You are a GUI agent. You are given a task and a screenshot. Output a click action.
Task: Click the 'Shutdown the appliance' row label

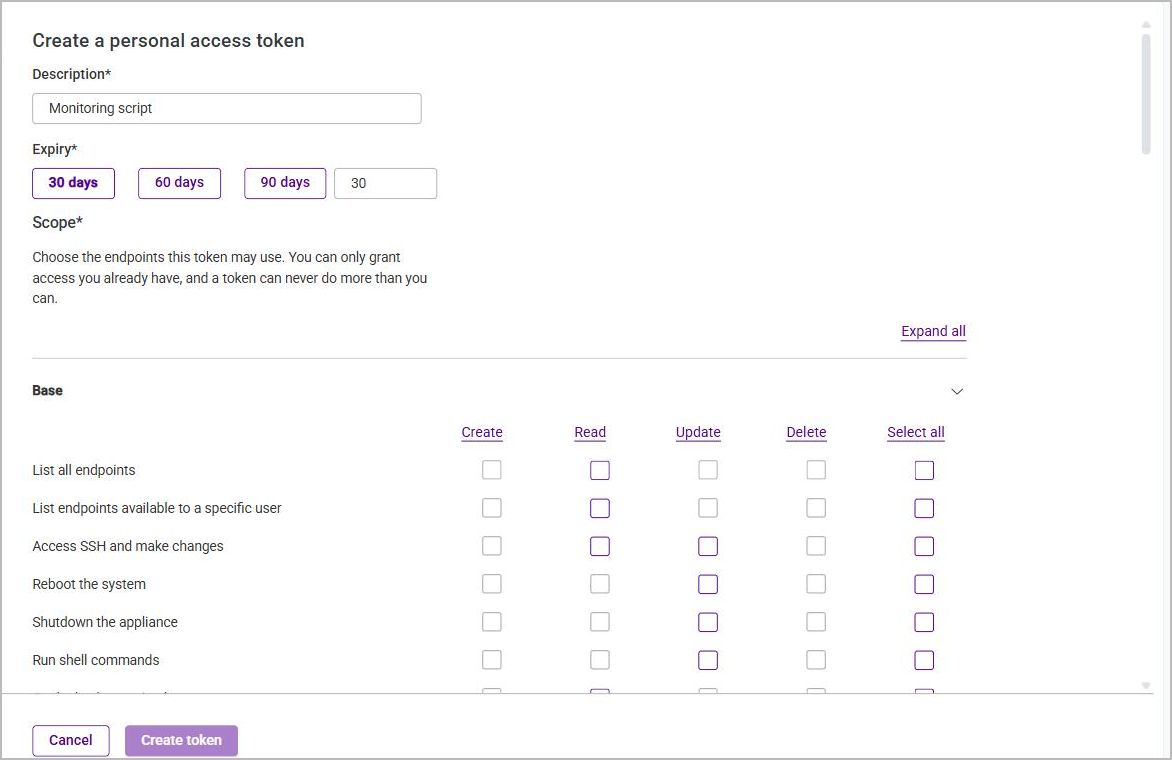105,622
